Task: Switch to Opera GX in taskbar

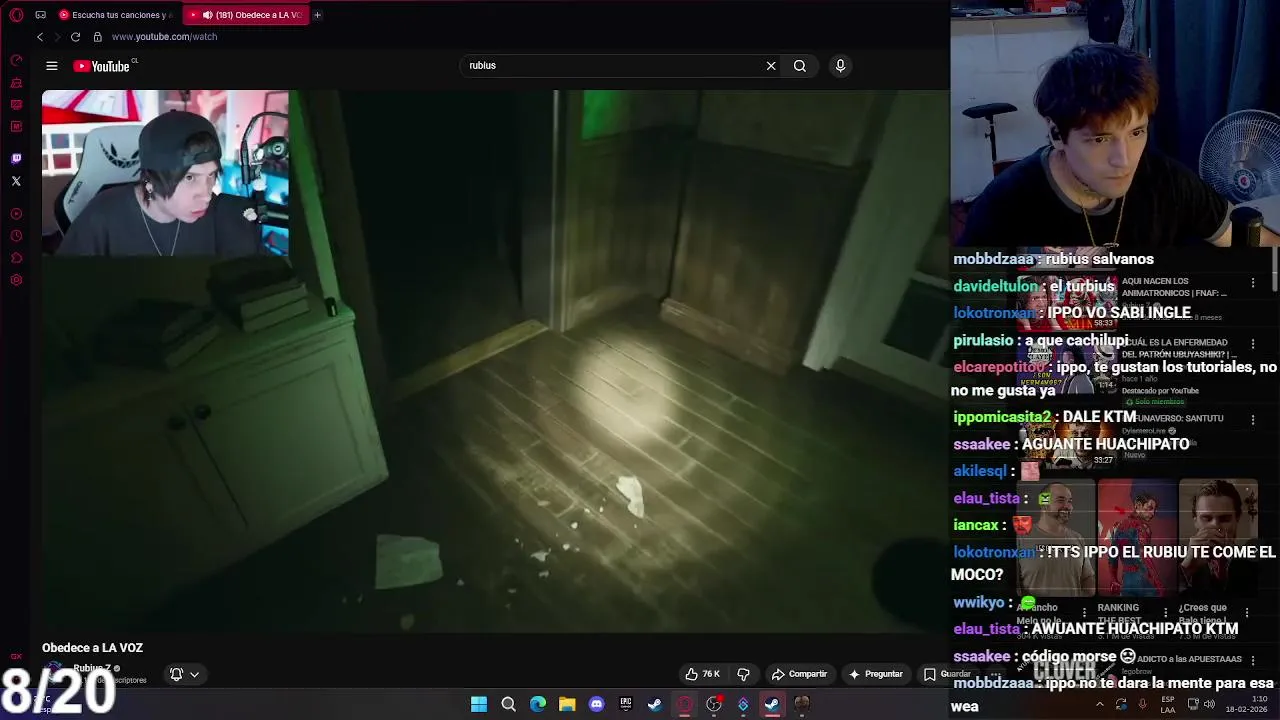Action: (685, 704)
